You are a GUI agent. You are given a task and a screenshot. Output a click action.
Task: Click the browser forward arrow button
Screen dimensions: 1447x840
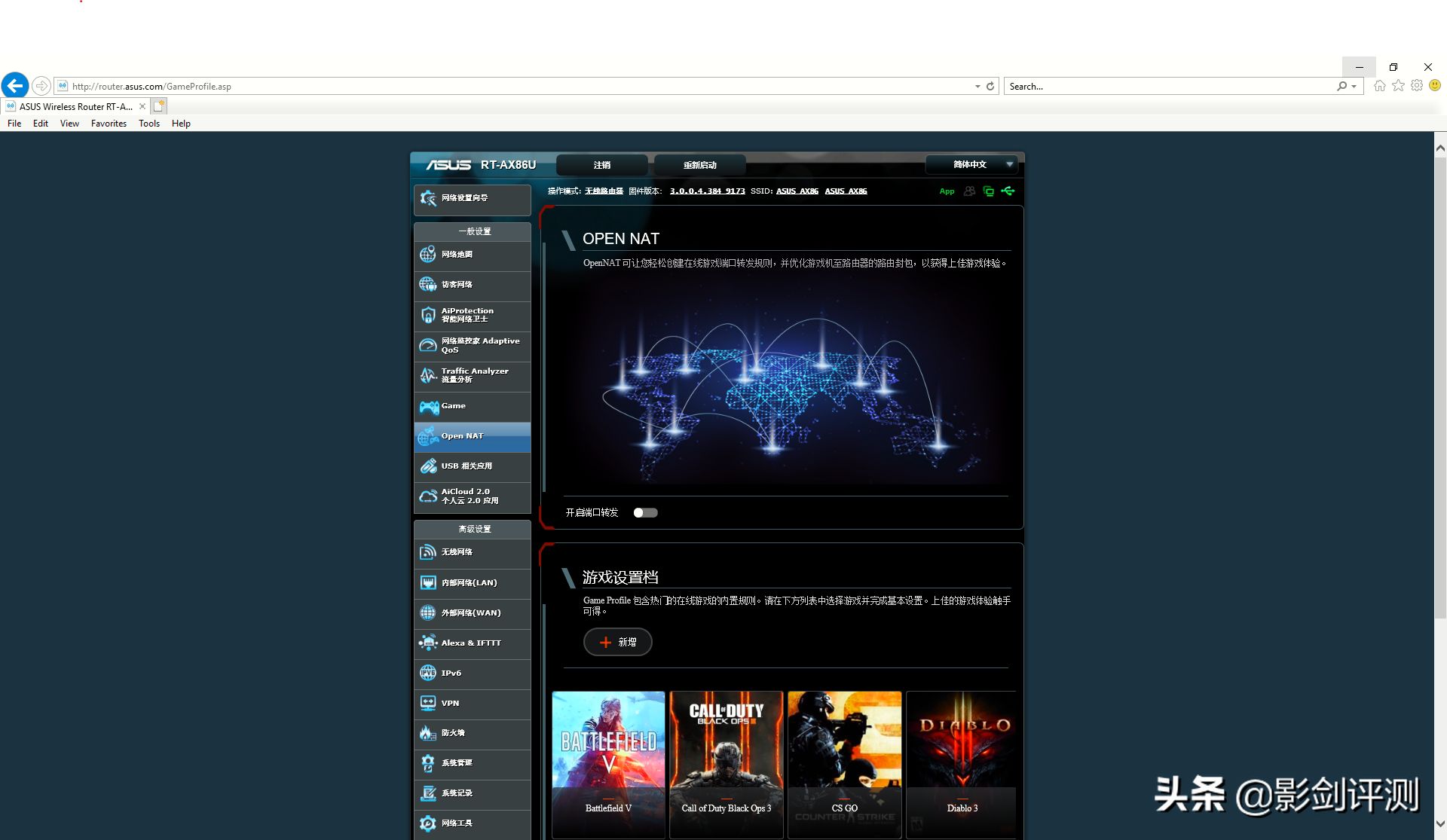point(41,86)
